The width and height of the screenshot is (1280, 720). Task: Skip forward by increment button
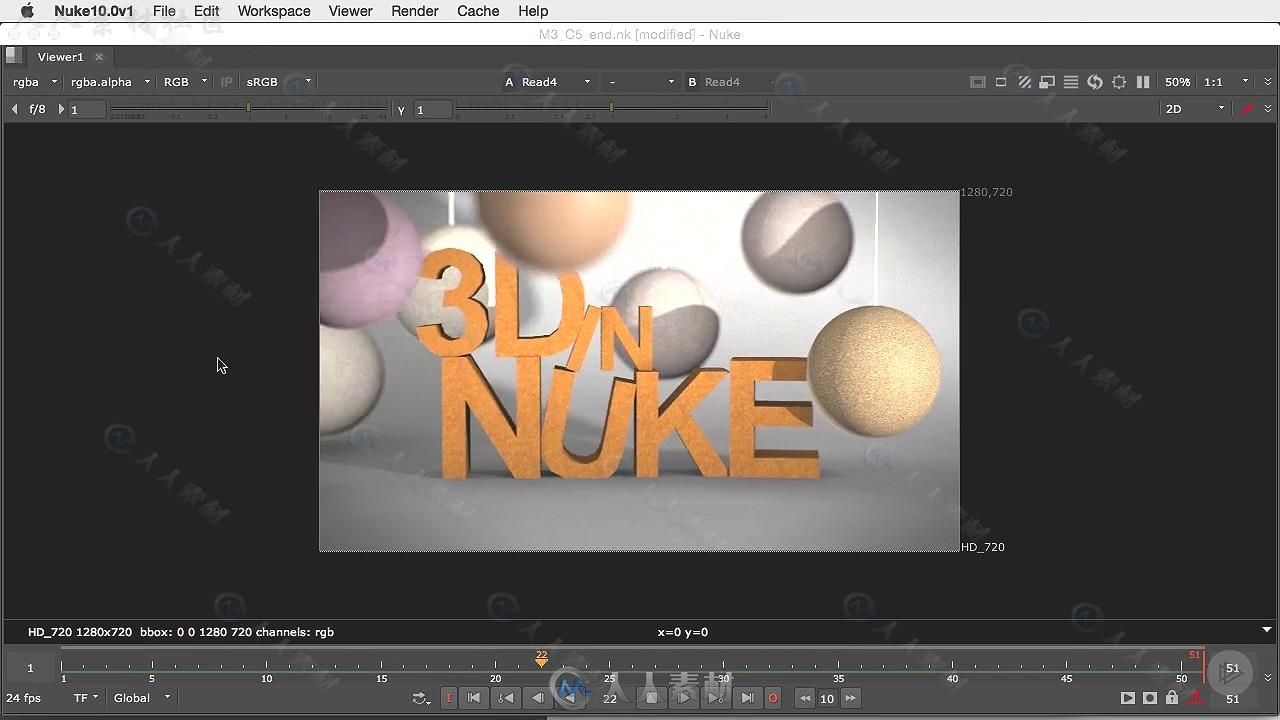coord(850,698)
